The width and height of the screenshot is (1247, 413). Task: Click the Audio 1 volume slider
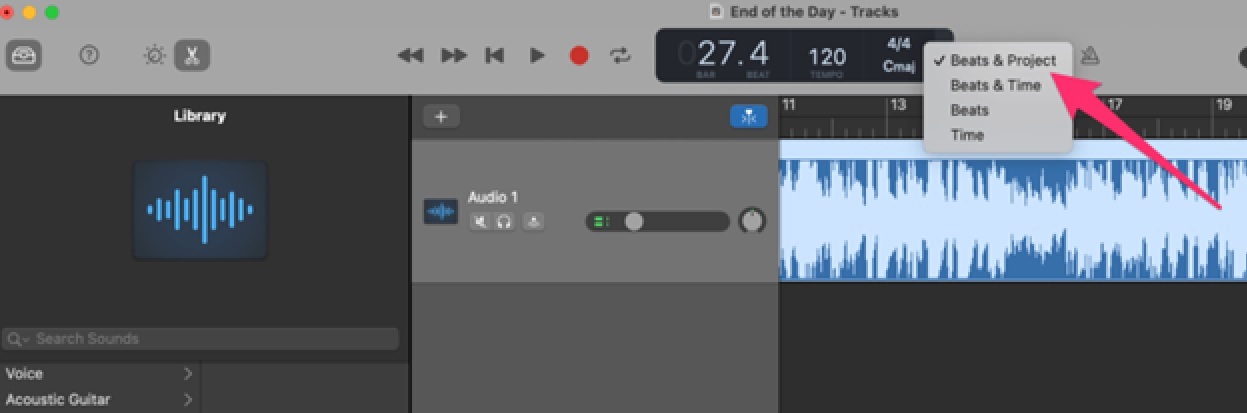pyautogui.click(x=634, y=221)
